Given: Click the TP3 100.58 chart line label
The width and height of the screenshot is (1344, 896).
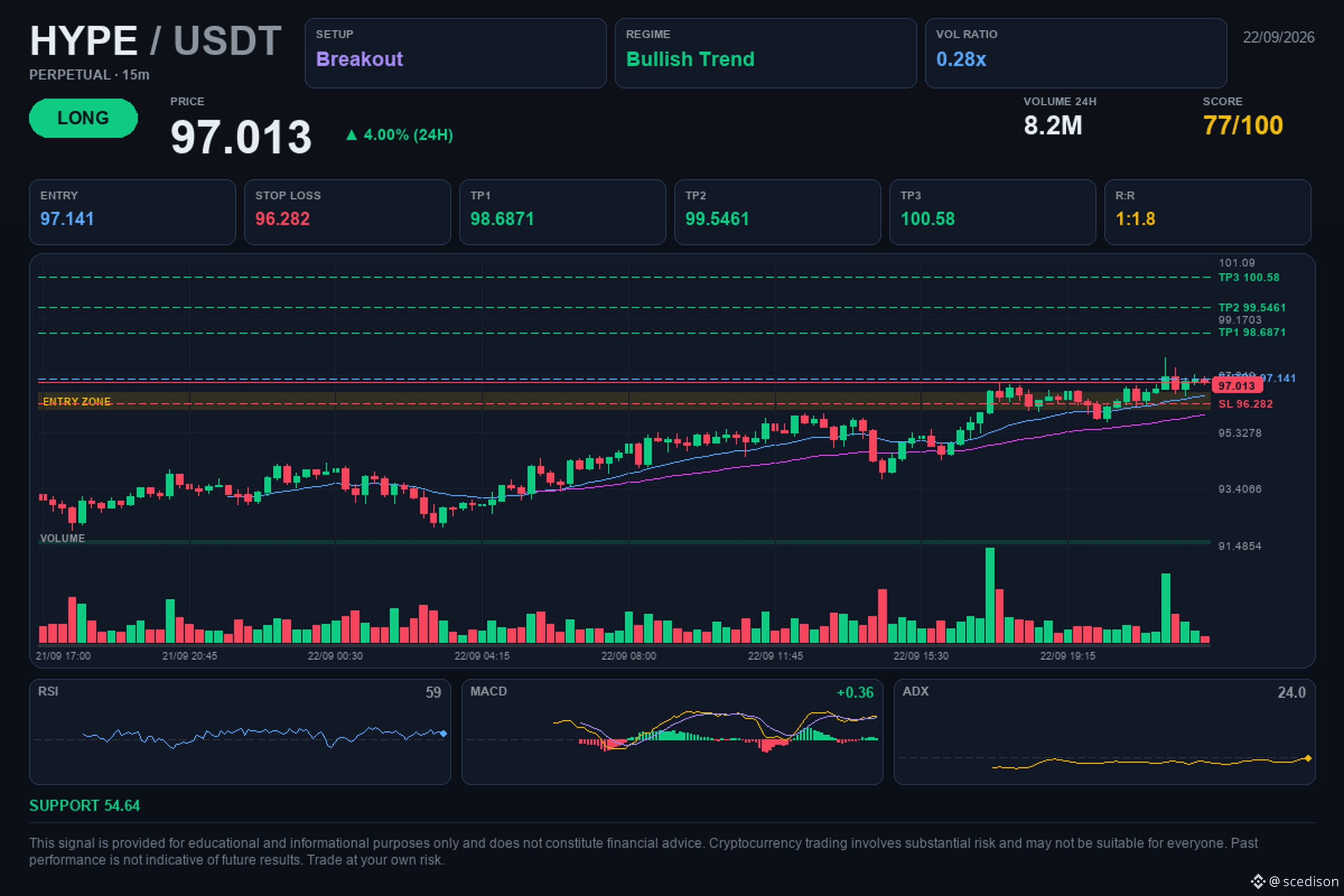Looking at the screenshot, I should click(x=1249, y=278).
